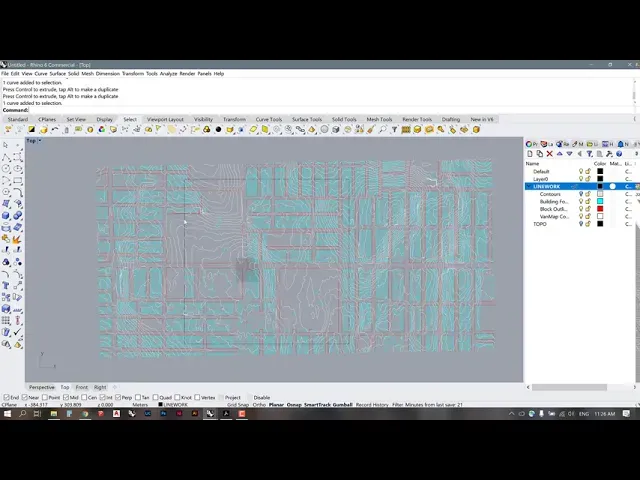Screen dimensions: 640x480
Task: Switch to the Perspective viewport tab
Action: click(42, 387)
